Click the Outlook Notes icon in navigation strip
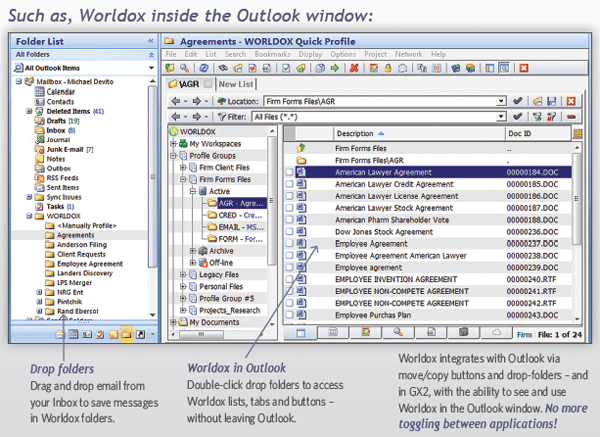Screen dimensions: 600x437 pos(113,335)
